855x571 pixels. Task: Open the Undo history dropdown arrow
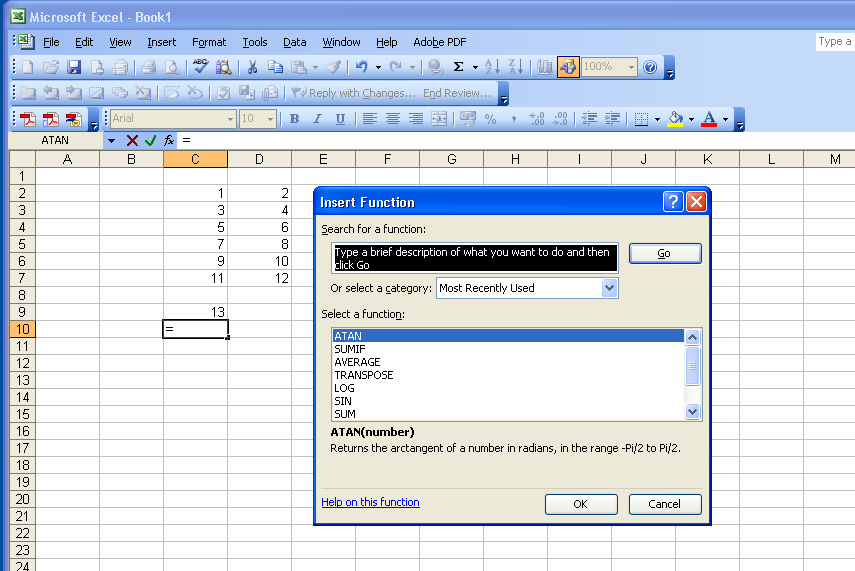[x=378, y=67]
